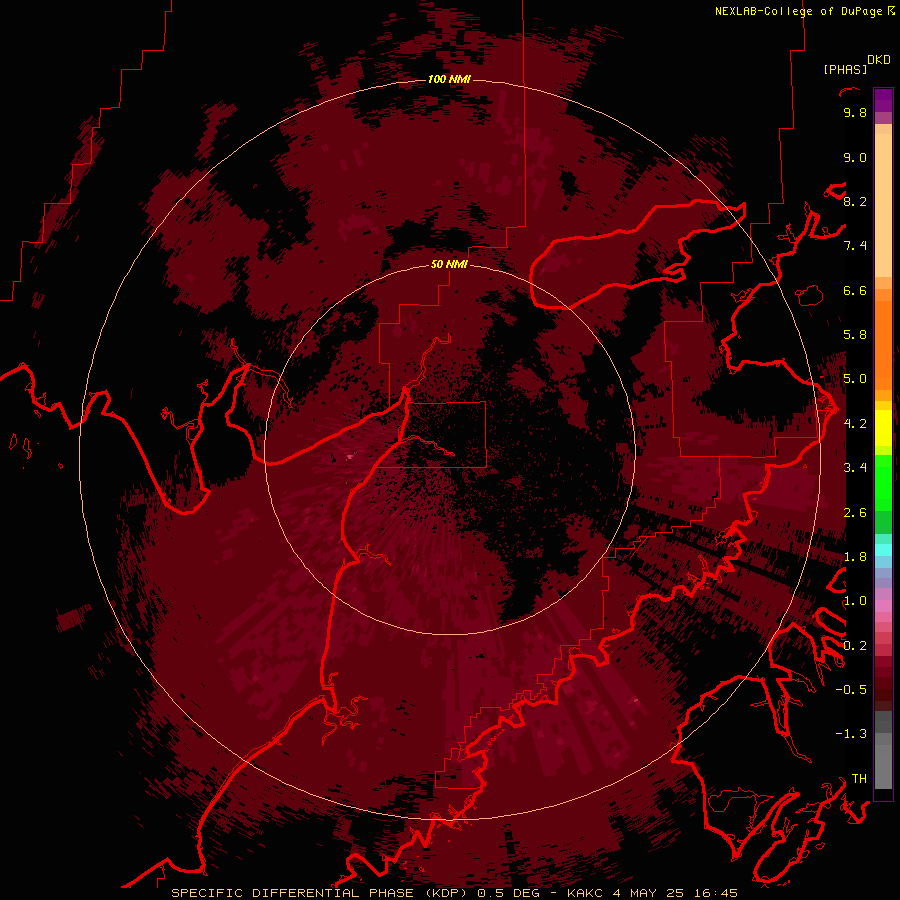Select the 9.0 value on the legend
900x900 pixels.
coord(855,157)
